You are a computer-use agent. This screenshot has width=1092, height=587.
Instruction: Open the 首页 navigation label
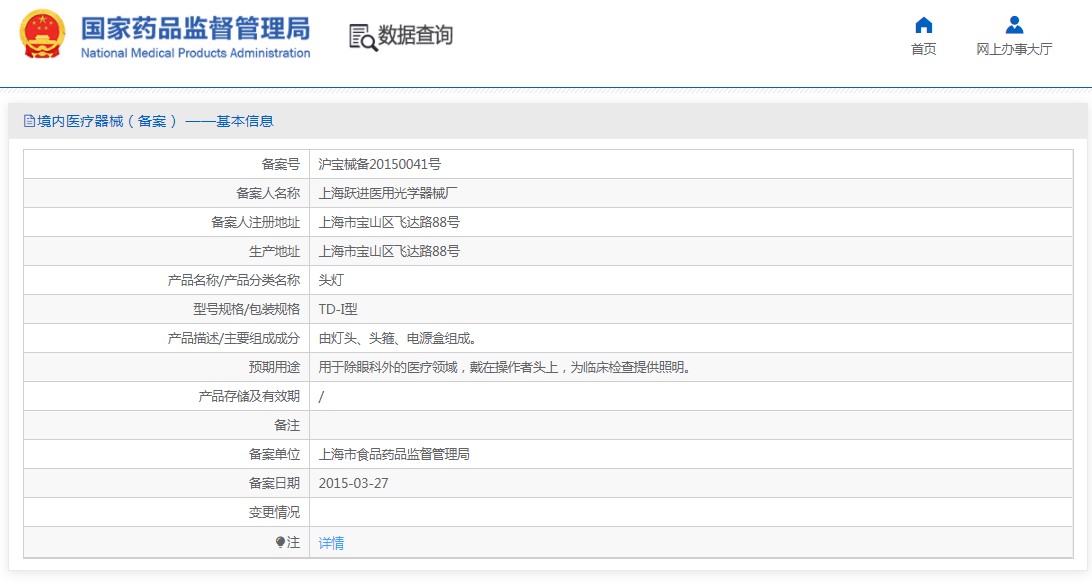tap(923, 49)
